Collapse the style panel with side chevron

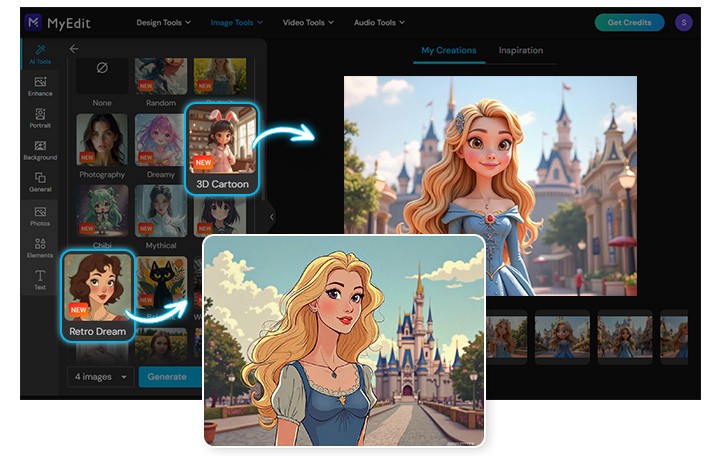[271, 216]
